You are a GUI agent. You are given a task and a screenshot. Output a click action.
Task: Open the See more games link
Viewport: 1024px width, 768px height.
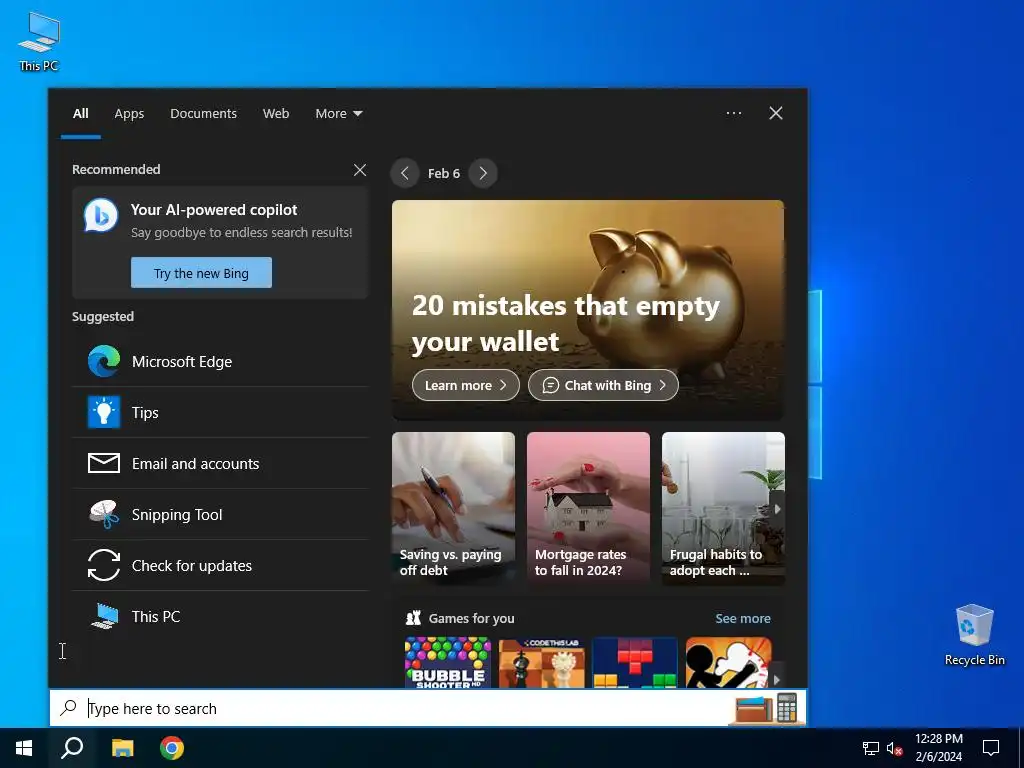tap(743, 618)
